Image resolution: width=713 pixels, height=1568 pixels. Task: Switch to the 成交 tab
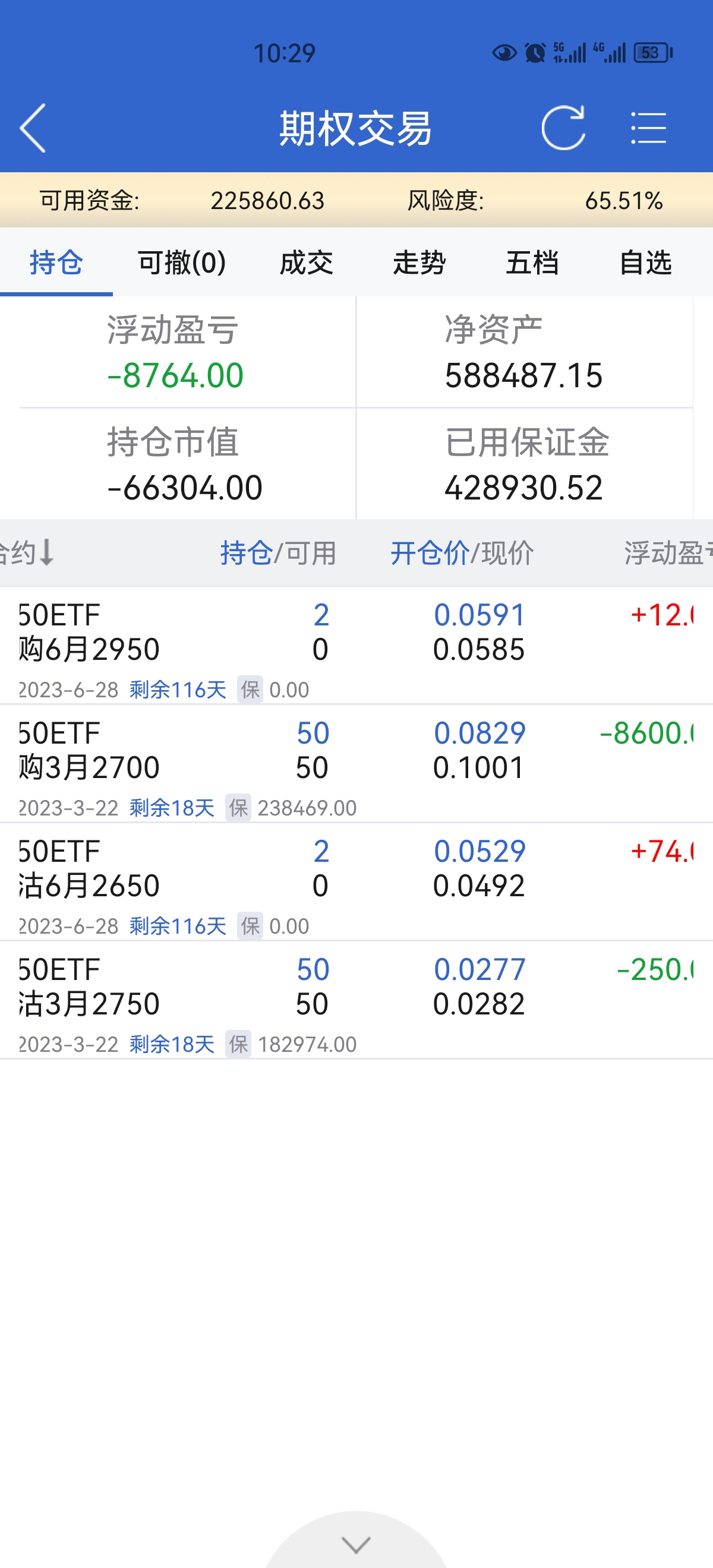point(306,263)
